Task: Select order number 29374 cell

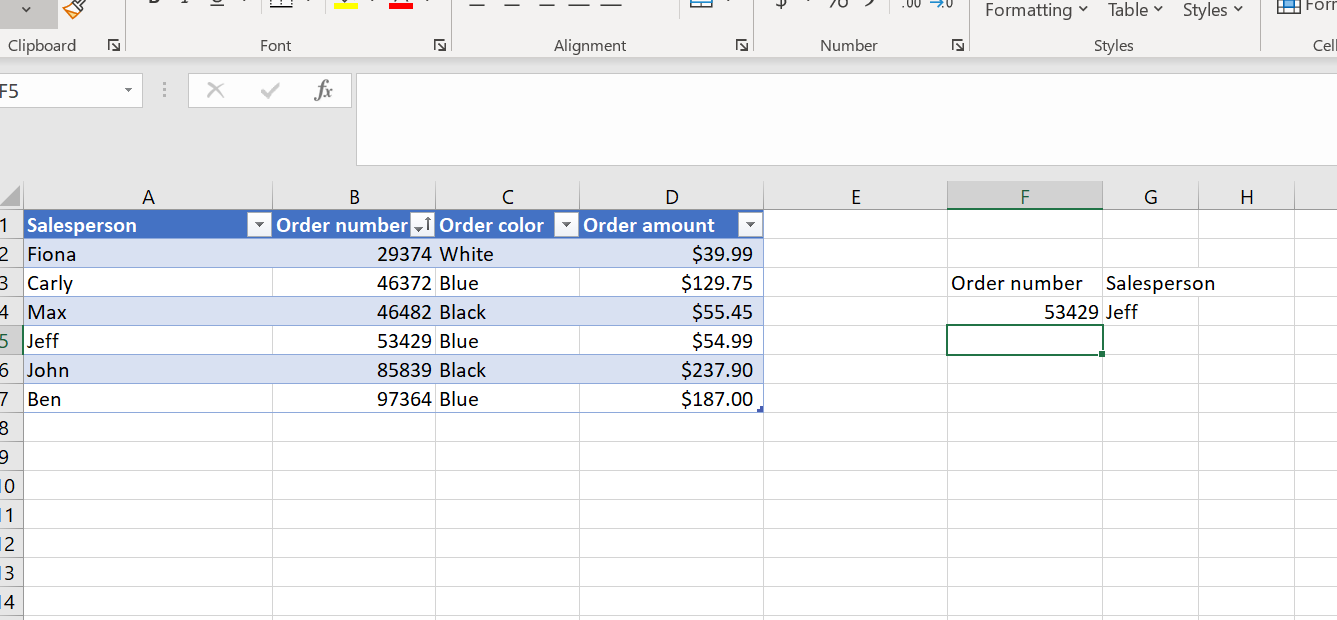Action: tap(354, 254)
